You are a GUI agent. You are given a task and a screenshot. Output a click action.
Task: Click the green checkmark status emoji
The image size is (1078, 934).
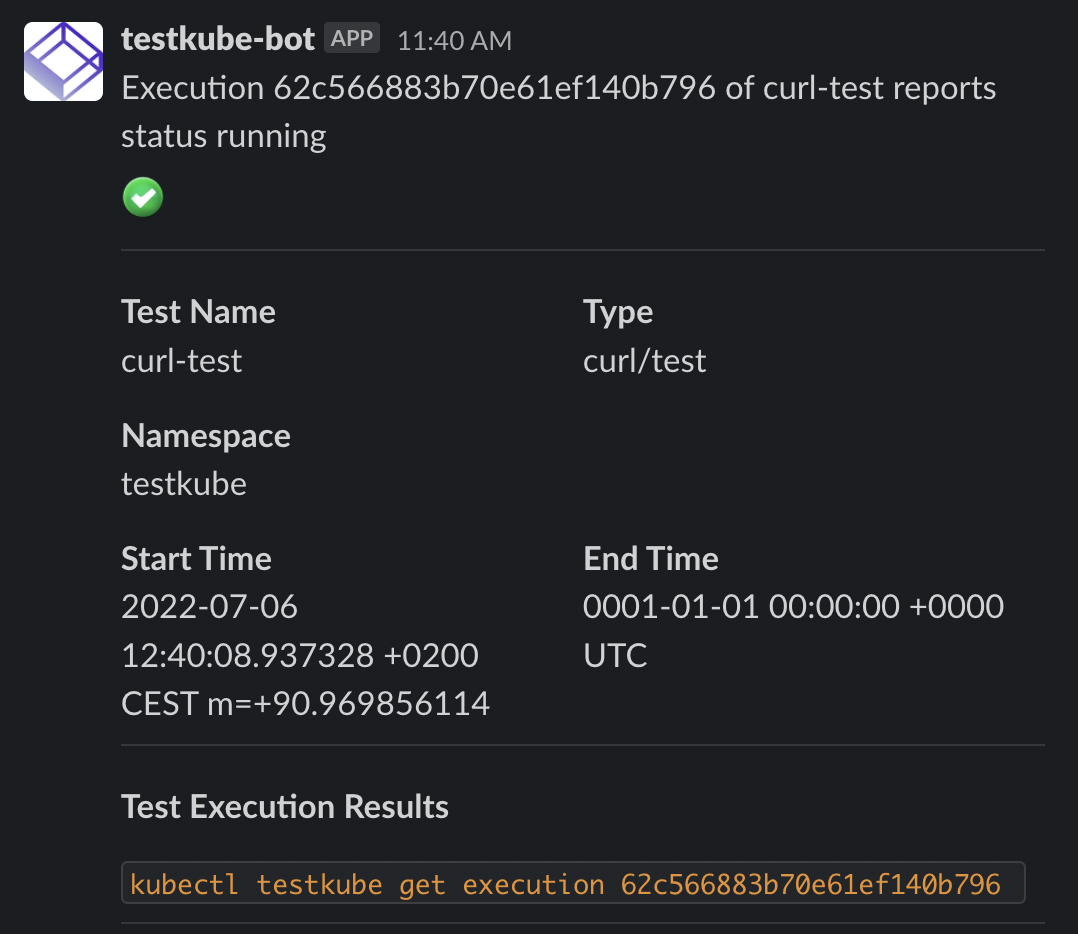coord(143,197)
